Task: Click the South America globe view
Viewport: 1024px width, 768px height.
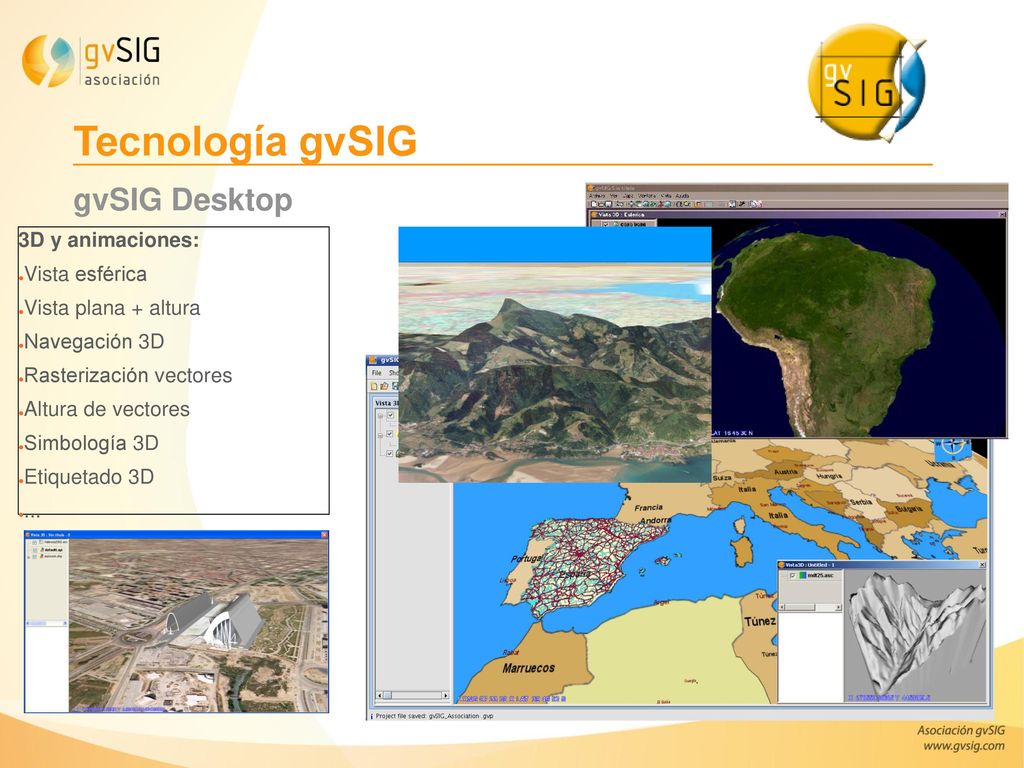Action: tap(859, 328)
